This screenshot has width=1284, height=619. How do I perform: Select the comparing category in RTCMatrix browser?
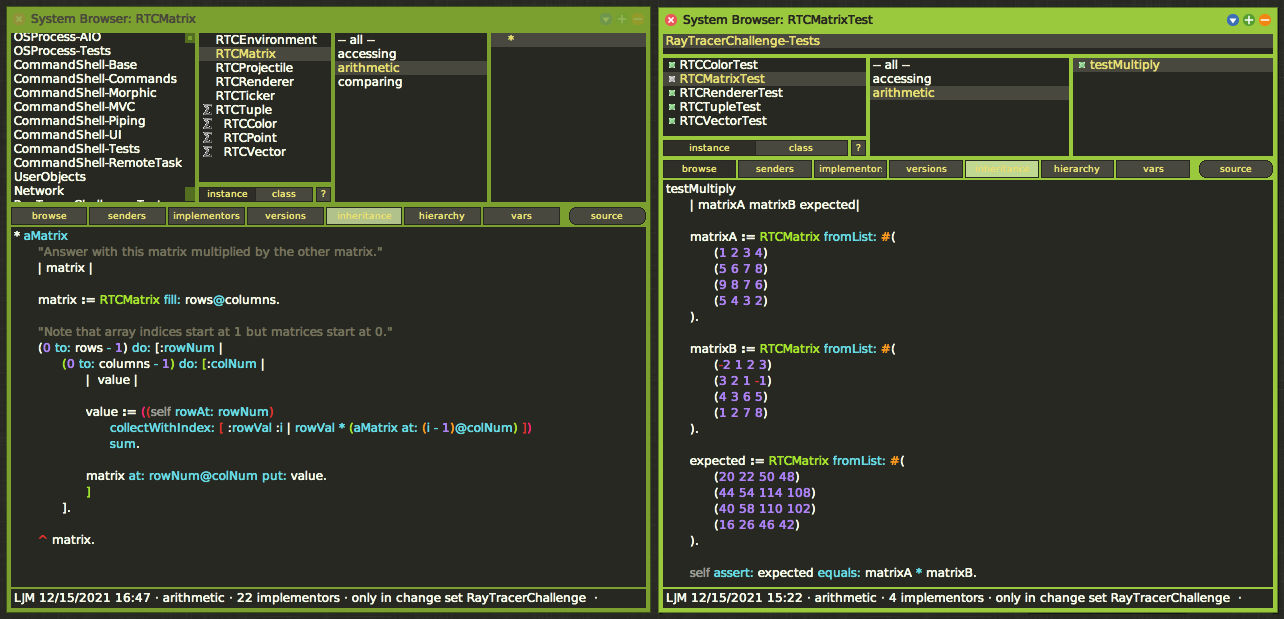point(411,82)
